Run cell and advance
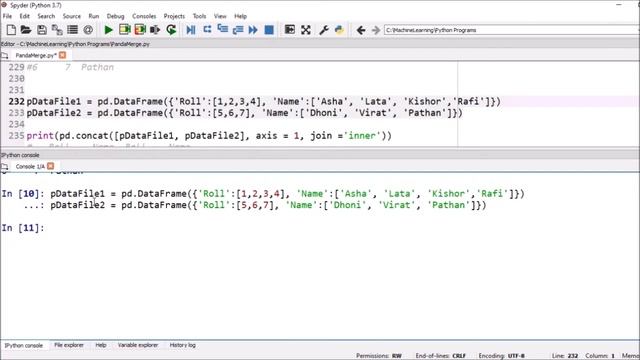The height and width of the screenshot is (360, 640). [140, 30]
